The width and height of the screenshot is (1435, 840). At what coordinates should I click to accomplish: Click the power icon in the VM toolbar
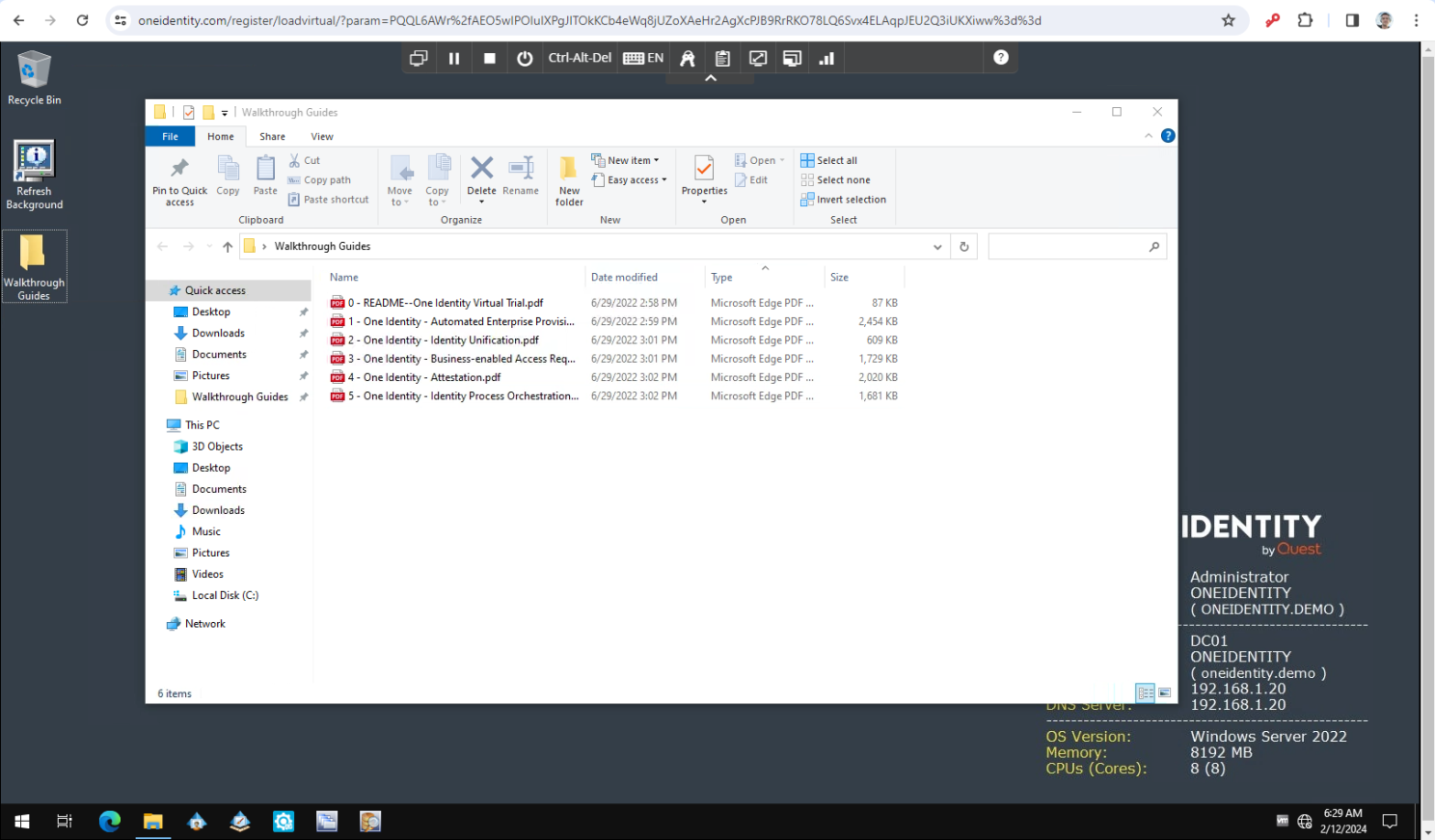(525, 58)
